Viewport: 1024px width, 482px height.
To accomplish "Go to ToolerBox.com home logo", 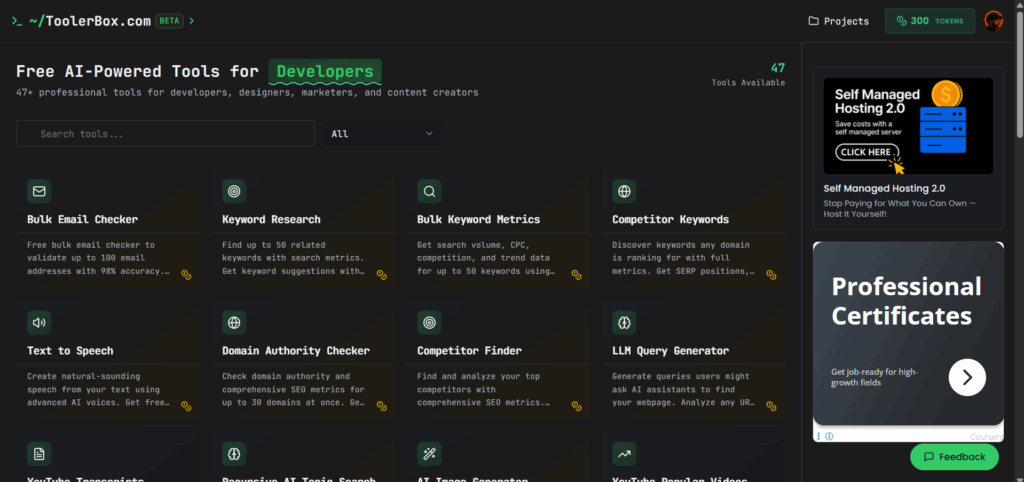I will click(88, 20).
